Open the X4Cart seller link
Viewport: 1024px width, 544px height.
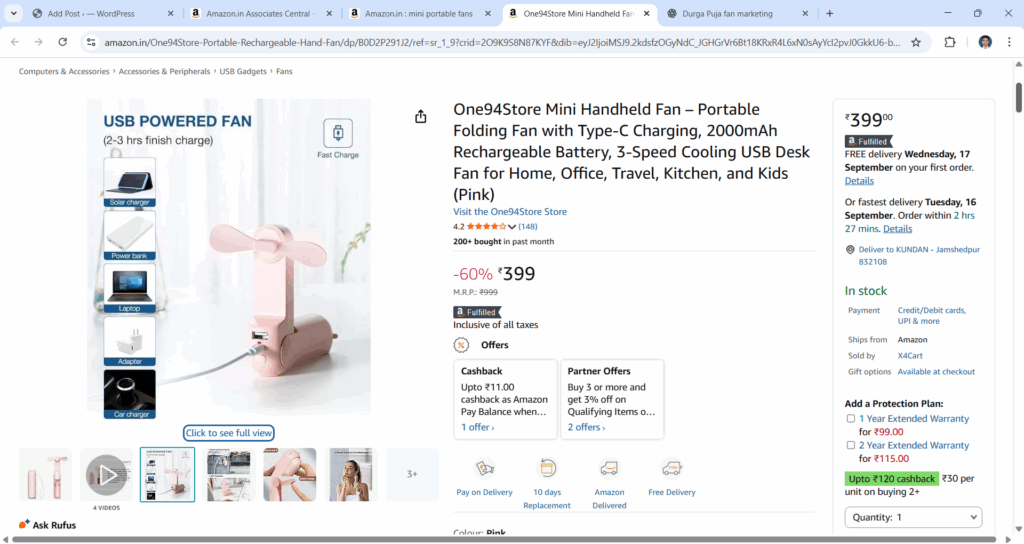coord(910,356)
